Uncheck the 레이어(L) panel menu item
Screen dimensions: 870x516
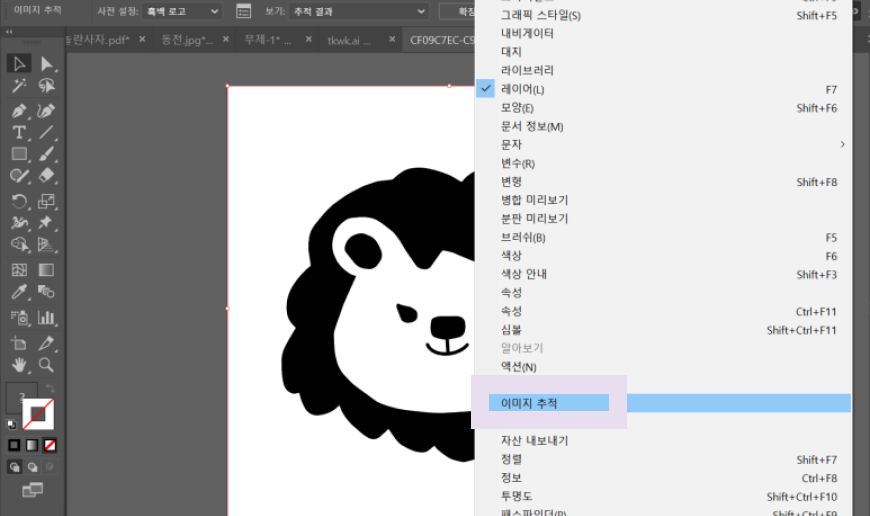click(x=518, y=89)
